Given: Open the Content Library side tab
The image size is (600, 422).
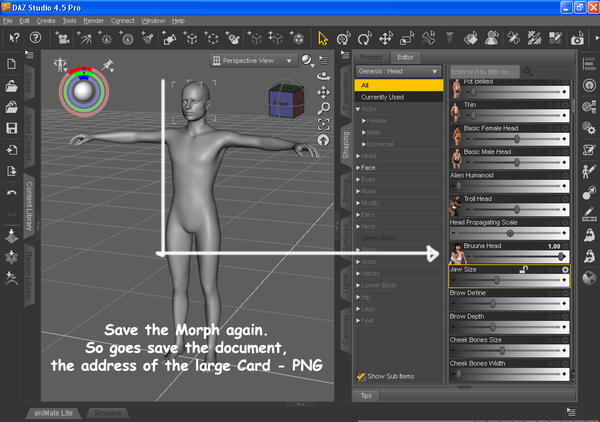Looking at the screenshot, I should (29, 206).
